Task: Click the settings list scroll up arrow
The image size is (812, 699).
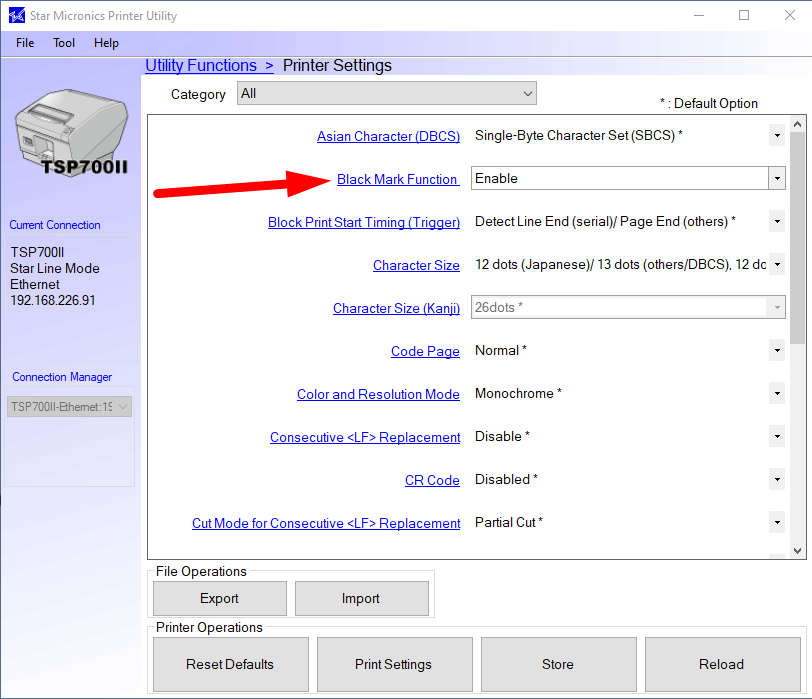Action: pyautogui.click(x=798, y=124)
